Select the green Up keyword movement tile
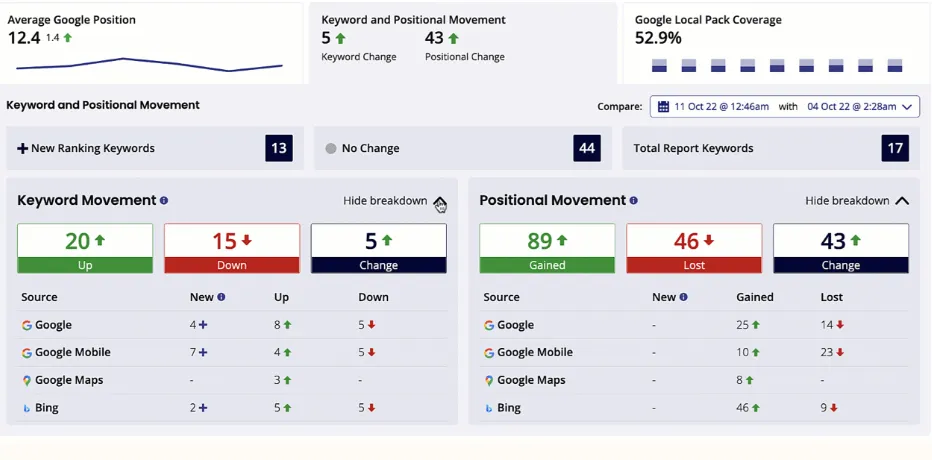The image size is (932, 460). click(x=85, y=248)
